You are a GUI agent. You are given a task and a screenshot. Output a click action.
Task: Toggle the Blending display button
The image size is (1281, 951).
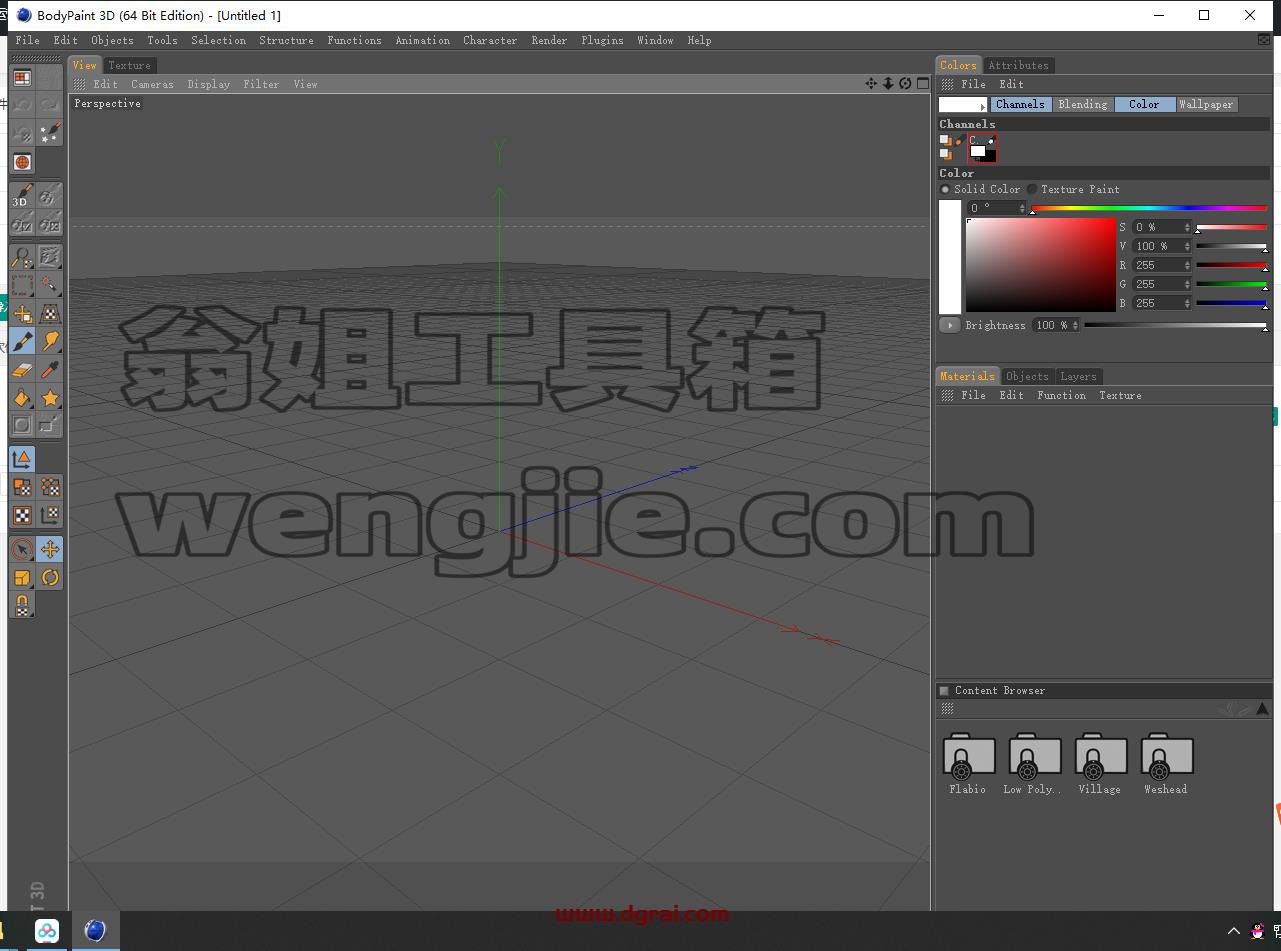[x=1083, y=104]
